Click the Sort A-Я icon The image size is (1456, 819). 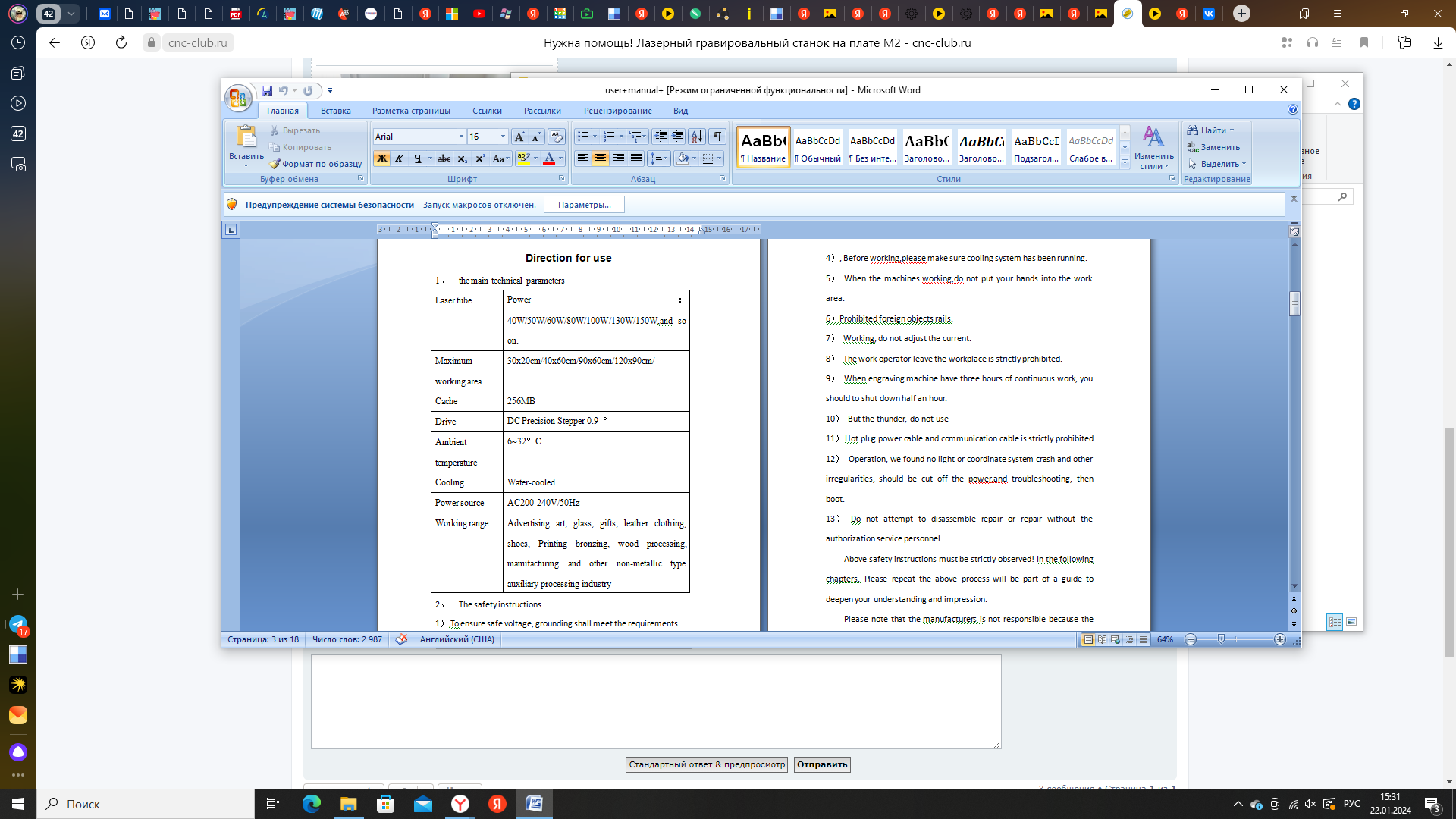click(x=696, y=136)
